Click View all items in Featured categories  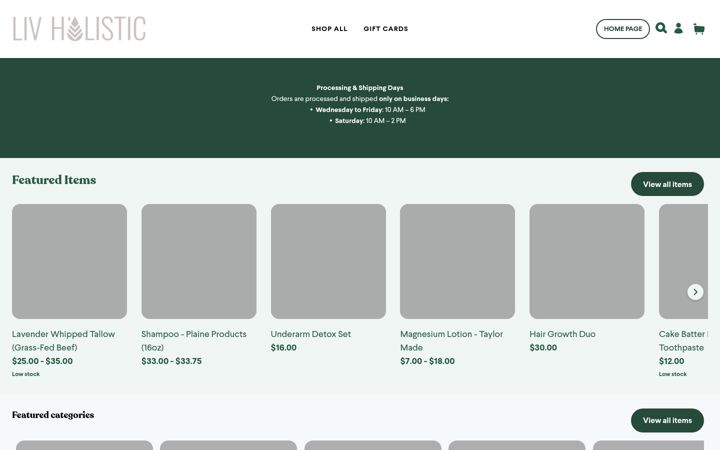(667, 420)
